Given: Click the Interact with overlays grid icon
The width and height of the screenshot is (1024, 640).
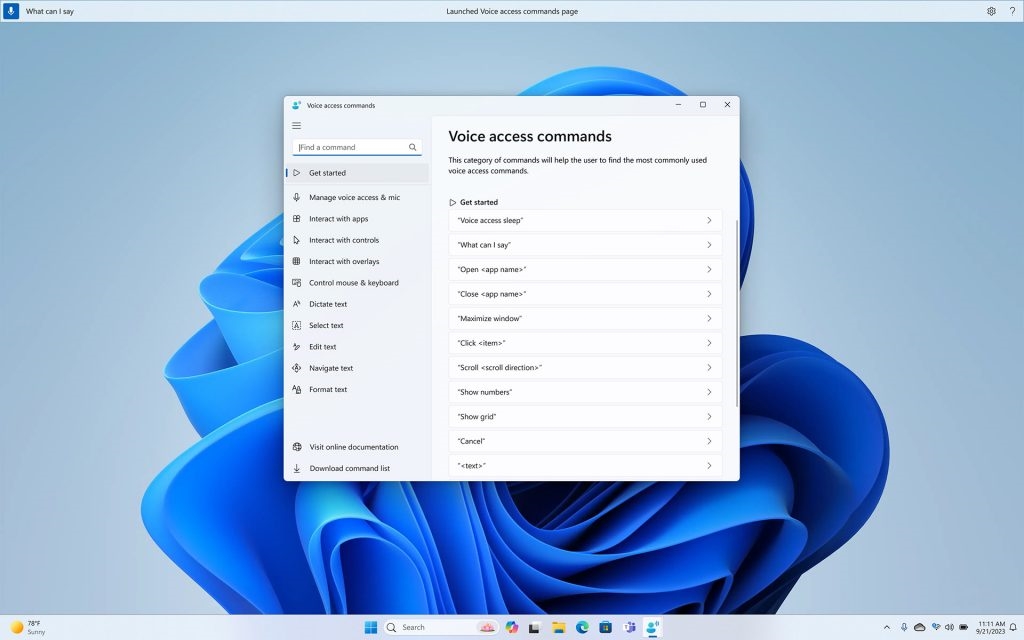Looking at the screenshot, I should coord(297,262).
